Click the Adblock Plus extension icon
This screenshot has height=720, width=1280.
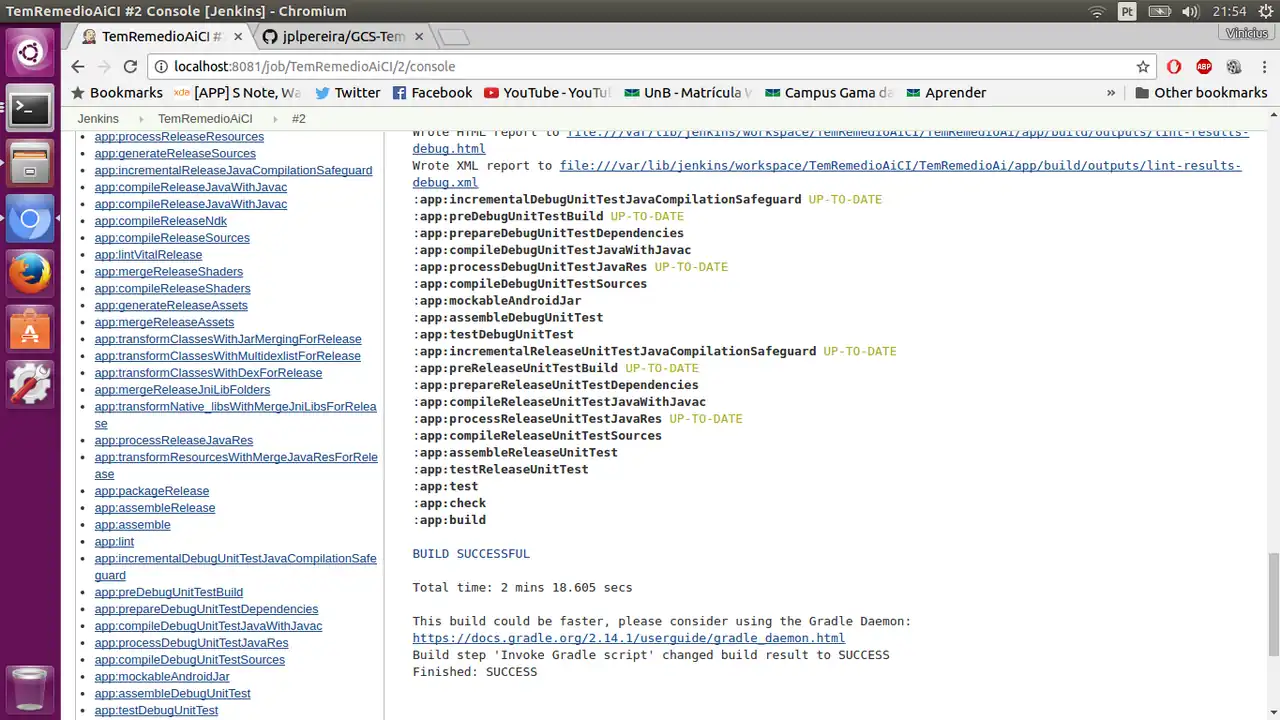pos(1204,66)
